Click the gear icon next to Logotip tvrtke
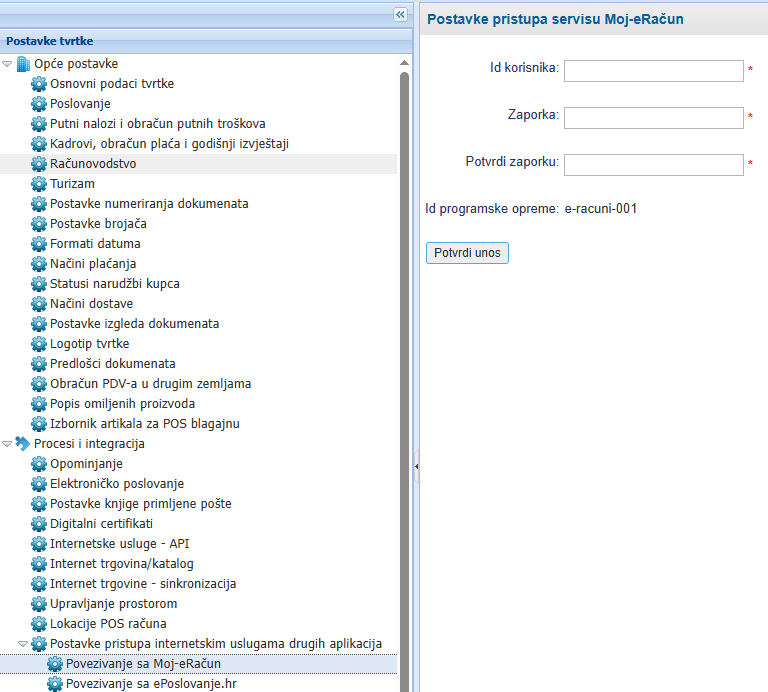 [39, 344]
